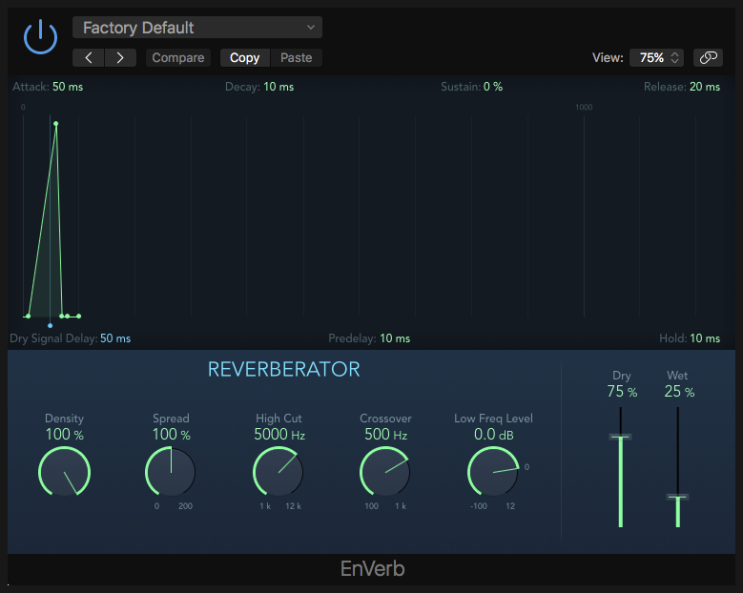Toggle the plugin power bypass button
The width and height of the screenshot is (743, 593).
[40, 37]
